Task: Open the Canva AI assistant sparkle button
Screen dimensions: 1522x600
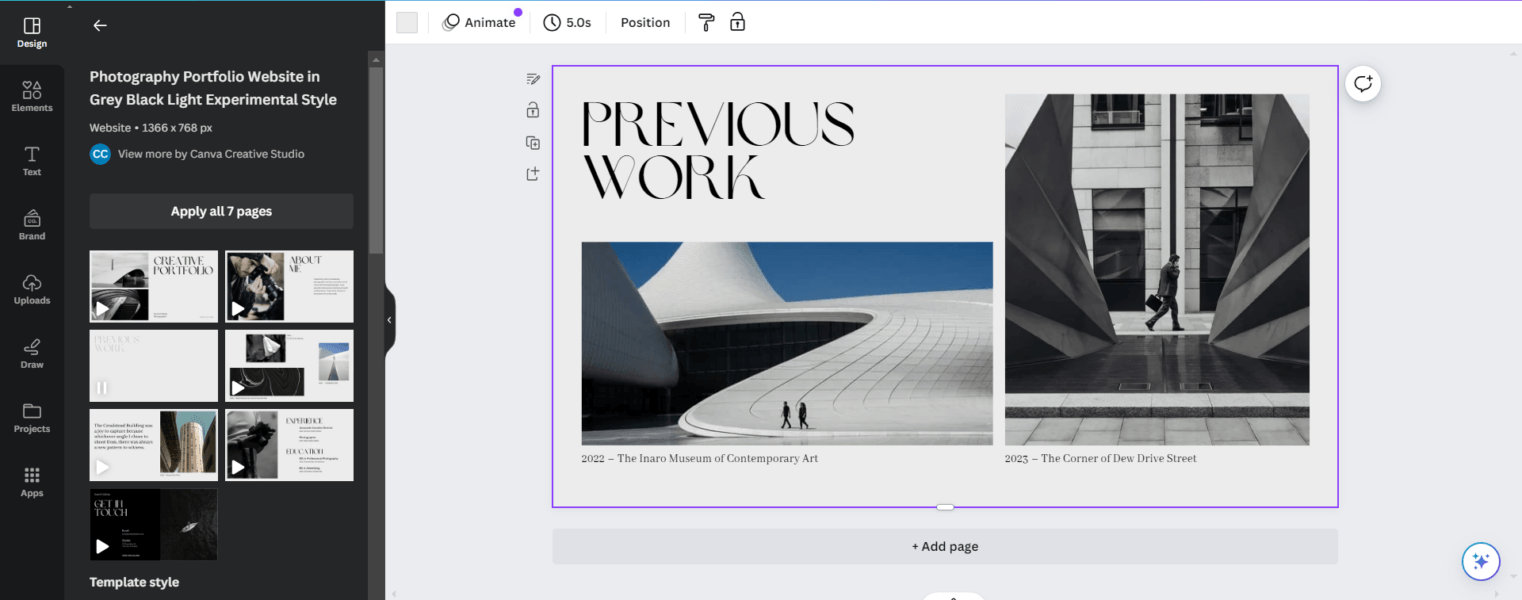Action: click(x=1481, y=561)
